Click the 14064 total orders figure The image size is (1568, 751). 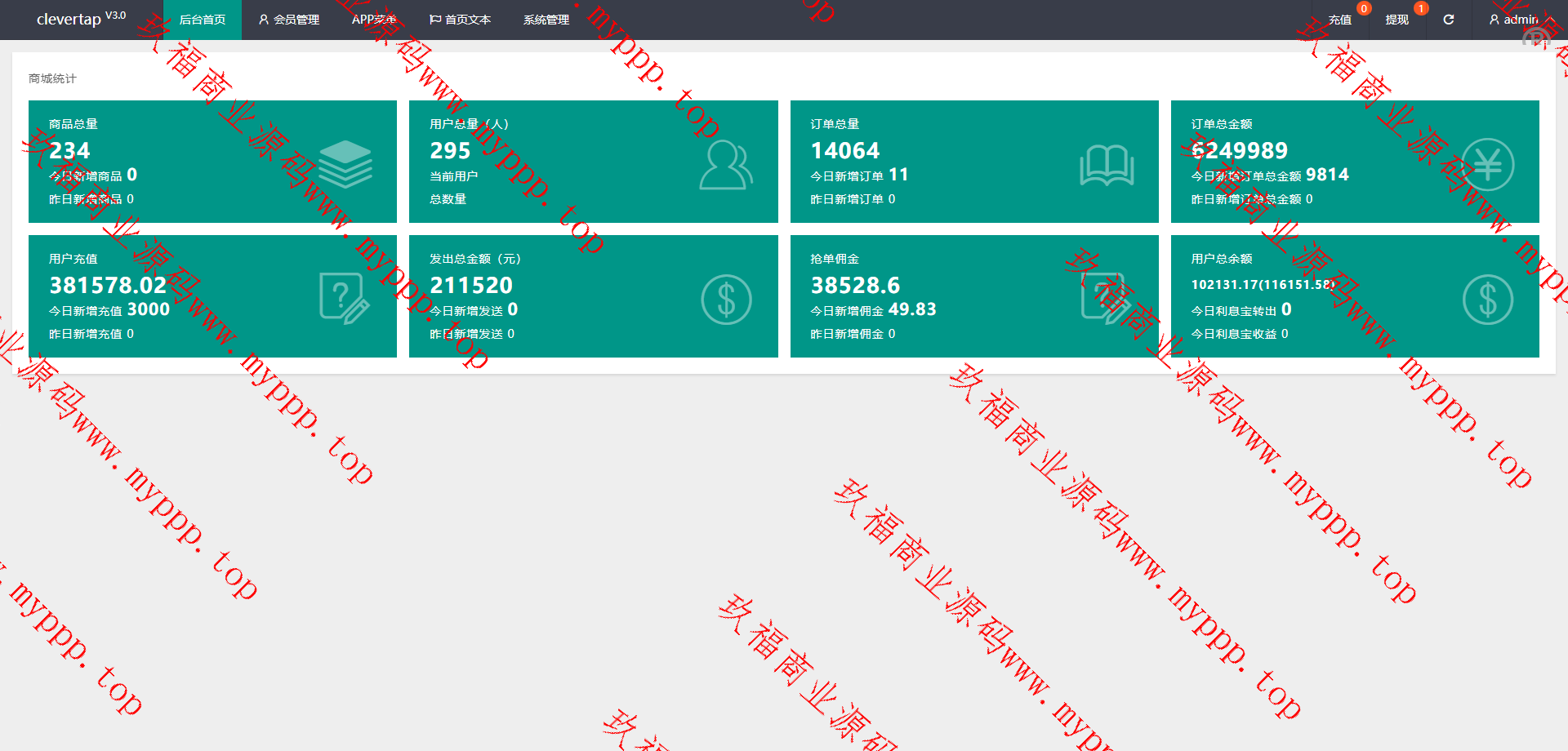844,151
